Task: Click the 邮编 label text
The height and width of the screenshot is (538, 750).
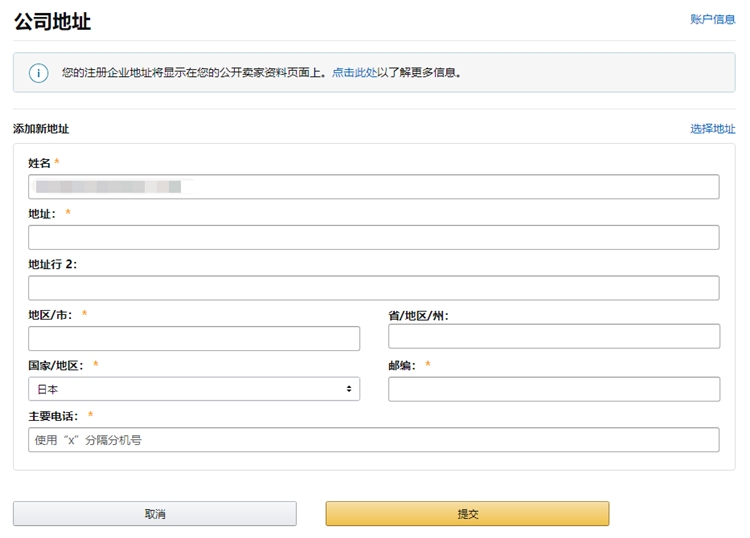Action: coord(402,365)
